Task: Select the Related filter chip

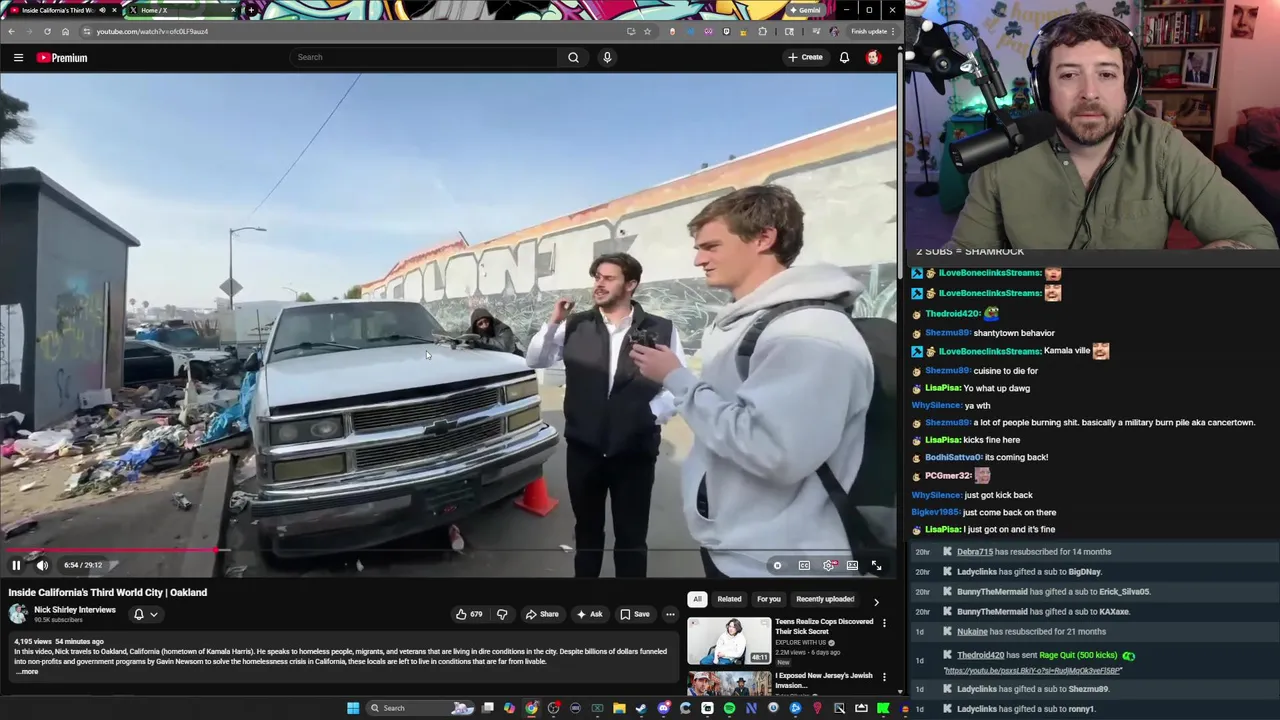Action: click(729, 599)
